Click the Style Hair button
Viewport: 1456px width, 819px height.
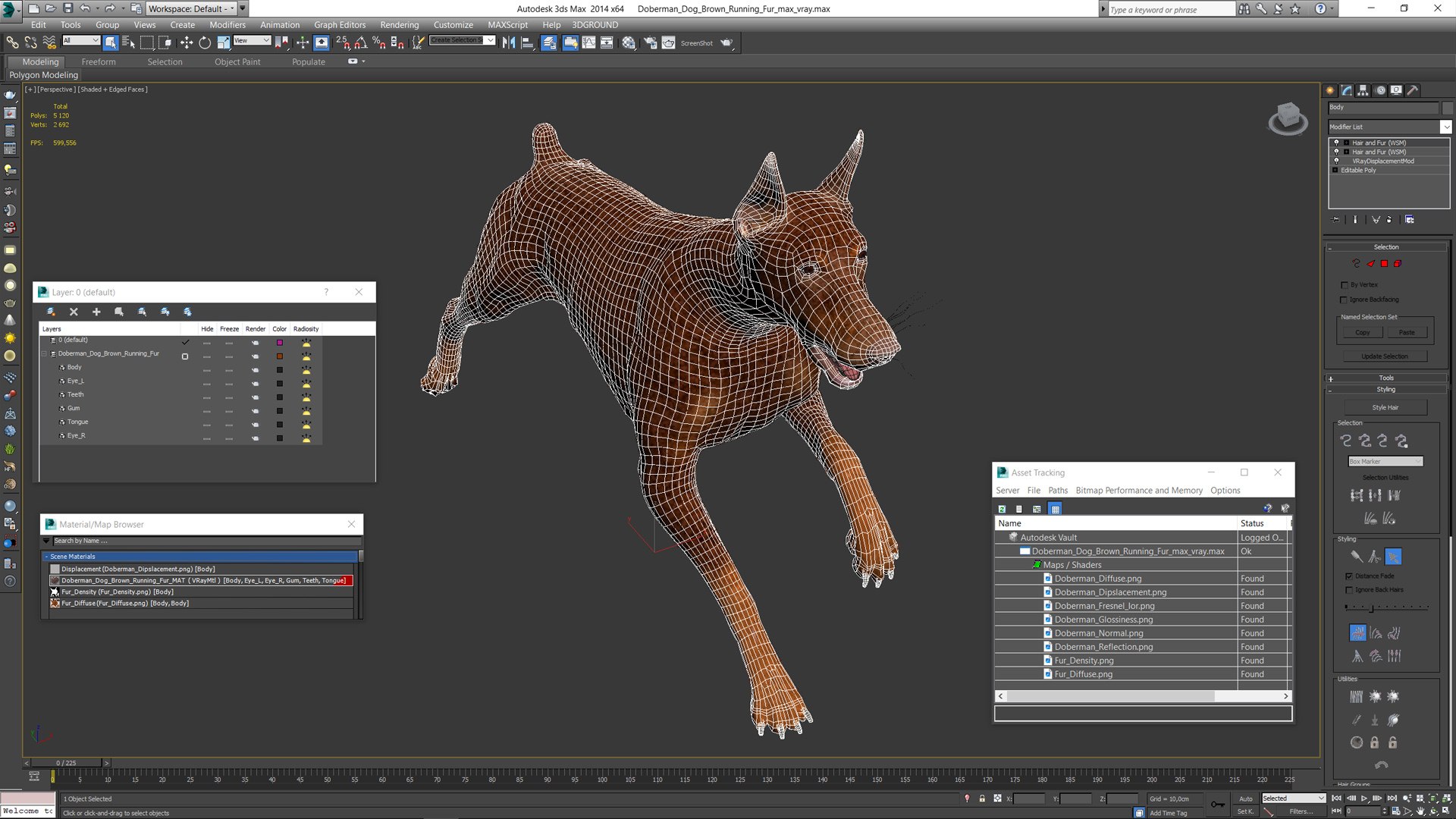1385,407
